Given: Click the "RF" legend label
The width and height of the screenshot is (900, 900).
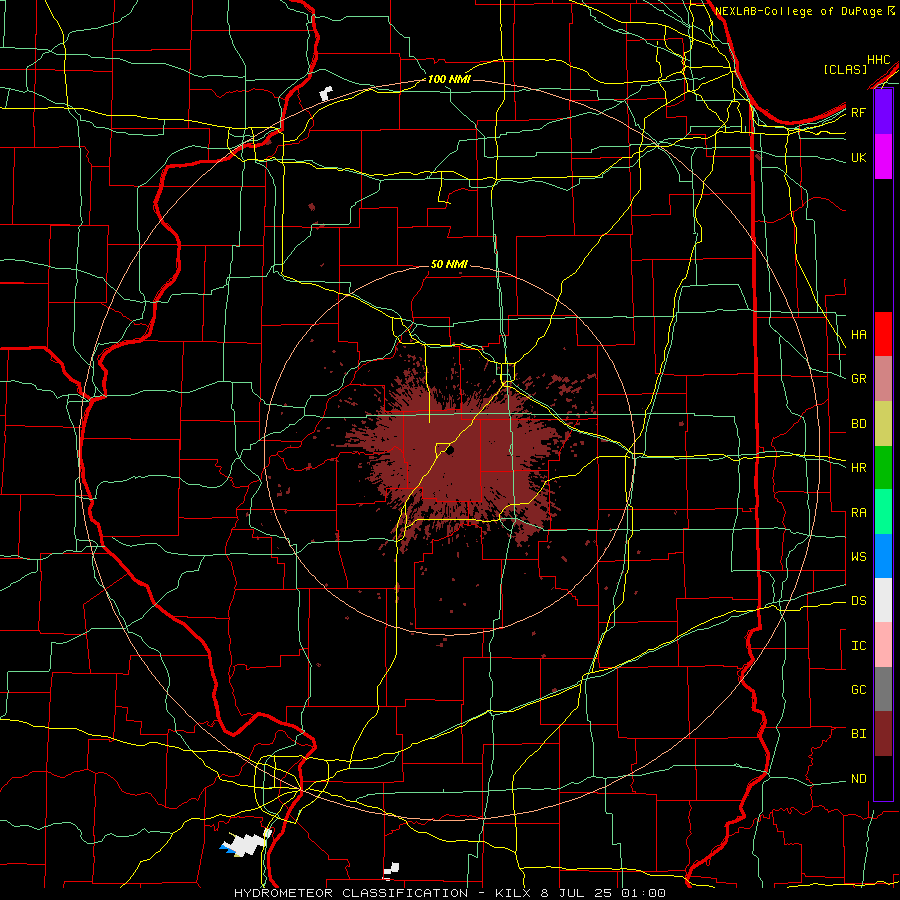Looking at the screenshot, I should click(x=859, y=112).
